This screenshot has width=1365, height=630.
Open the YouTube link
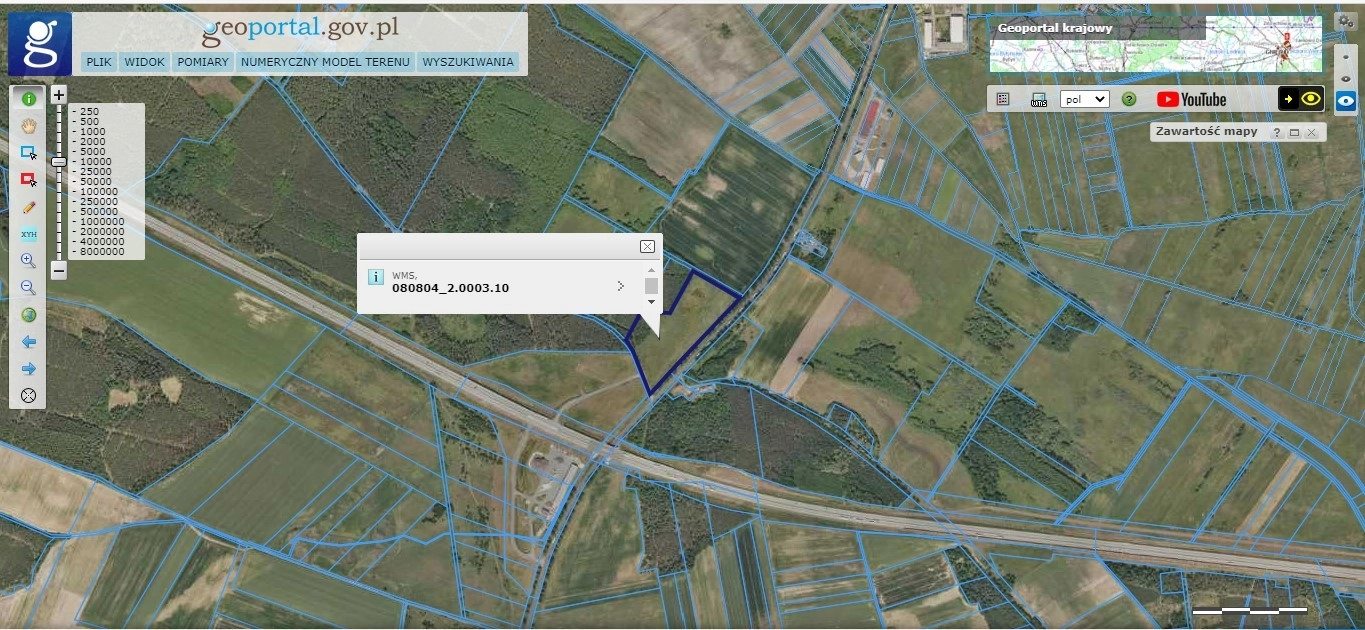click(1192, 99)
